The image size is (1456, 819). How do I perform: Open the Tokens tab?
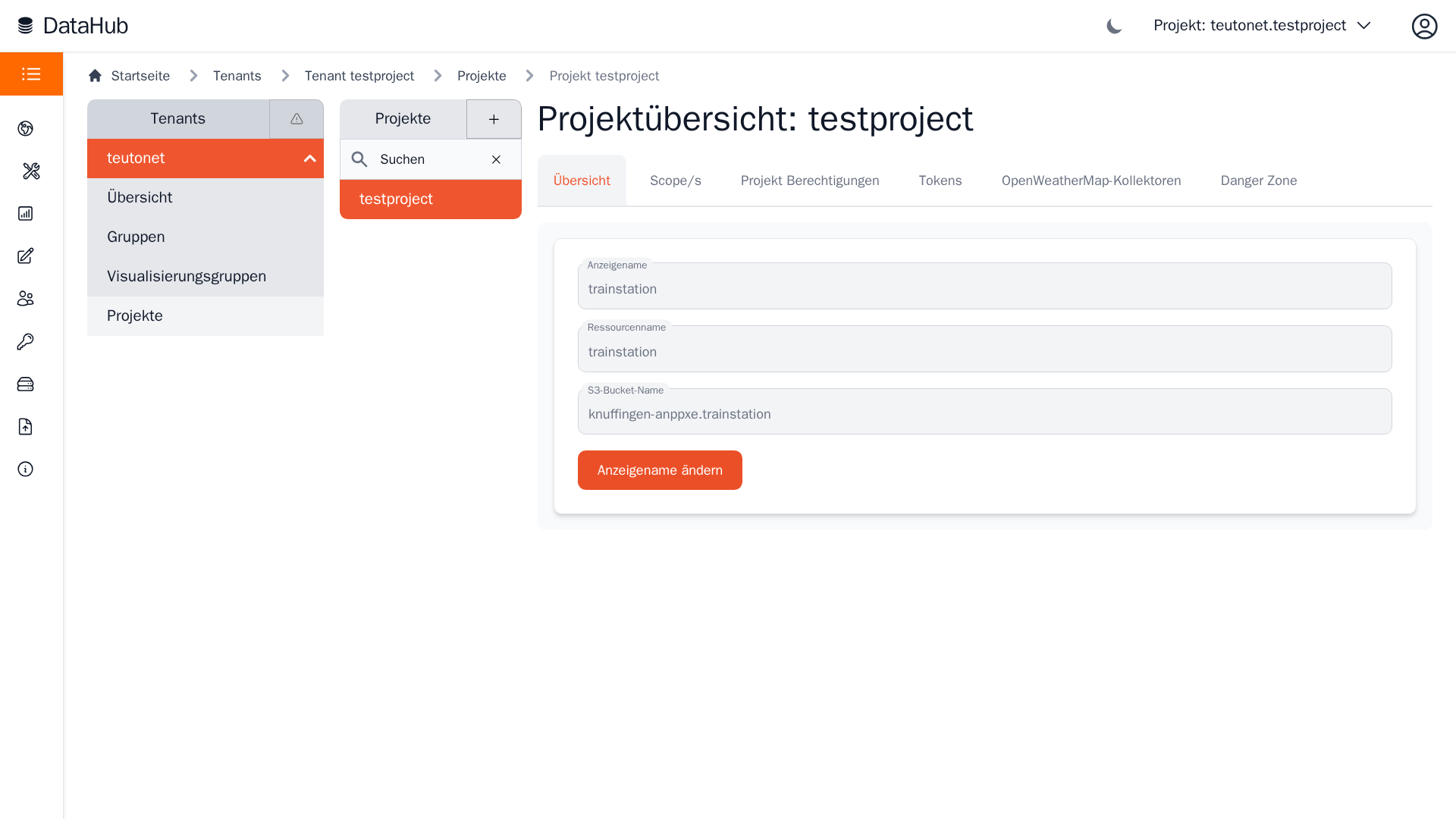(940, 180)
